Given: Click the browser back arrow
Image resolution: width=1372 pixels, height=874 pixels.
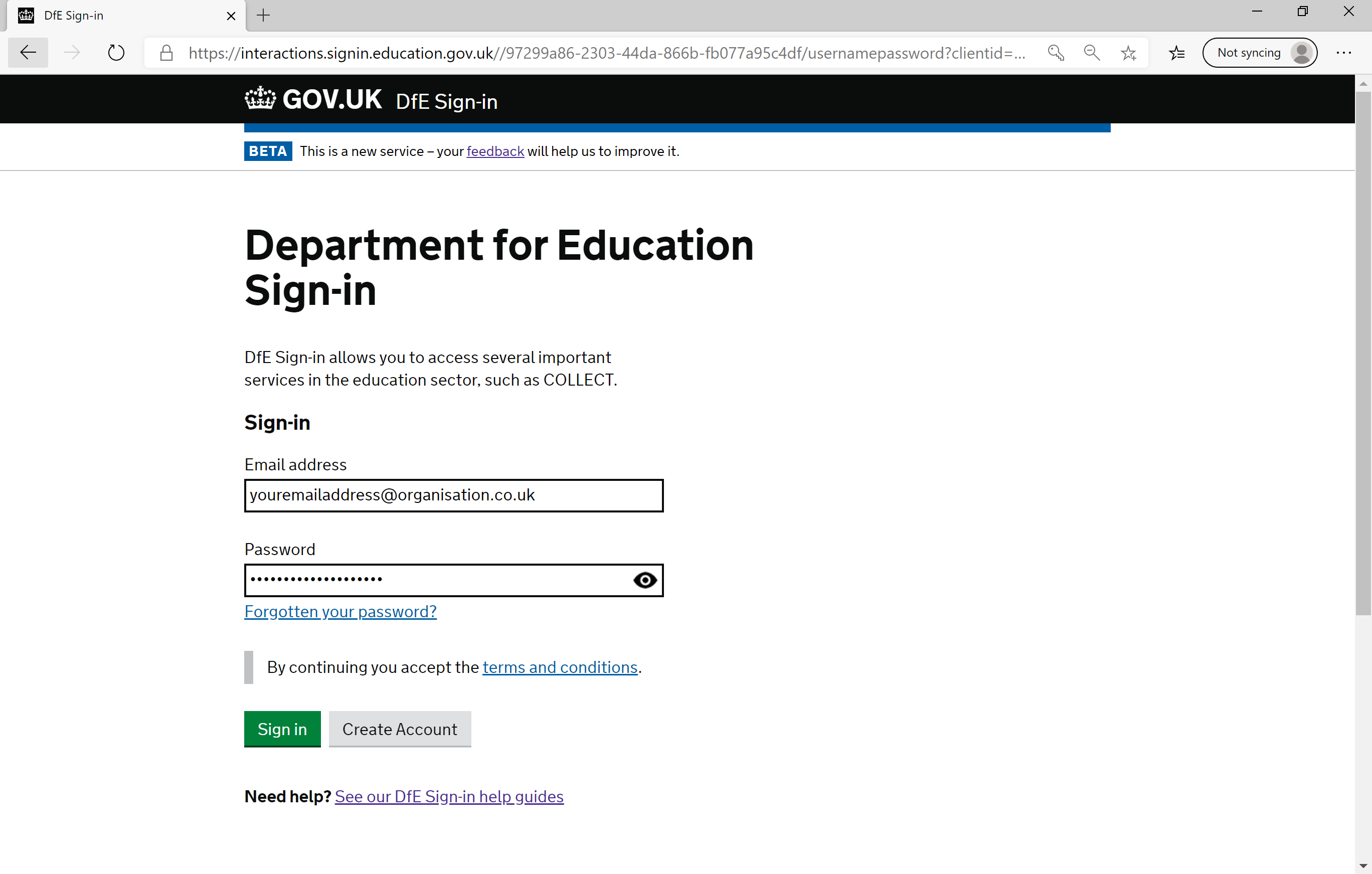Looking at the screenshot, I should pos(28,53).
